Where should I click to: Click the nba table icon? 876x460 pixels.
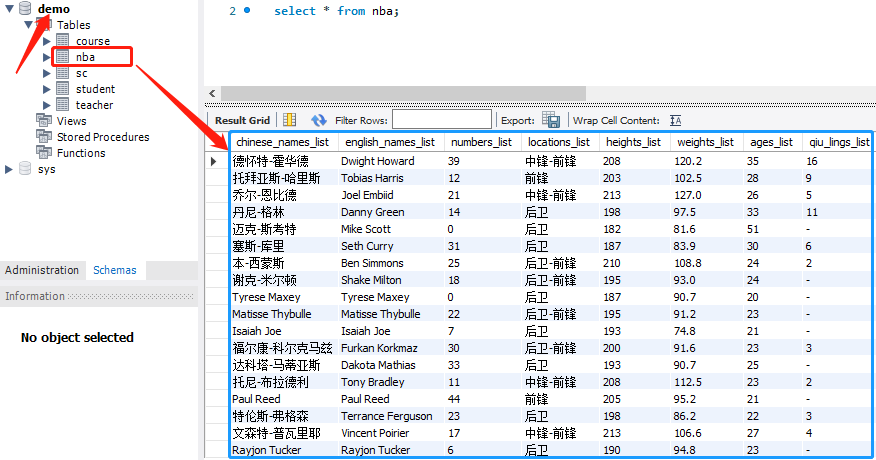coord(63,57)
